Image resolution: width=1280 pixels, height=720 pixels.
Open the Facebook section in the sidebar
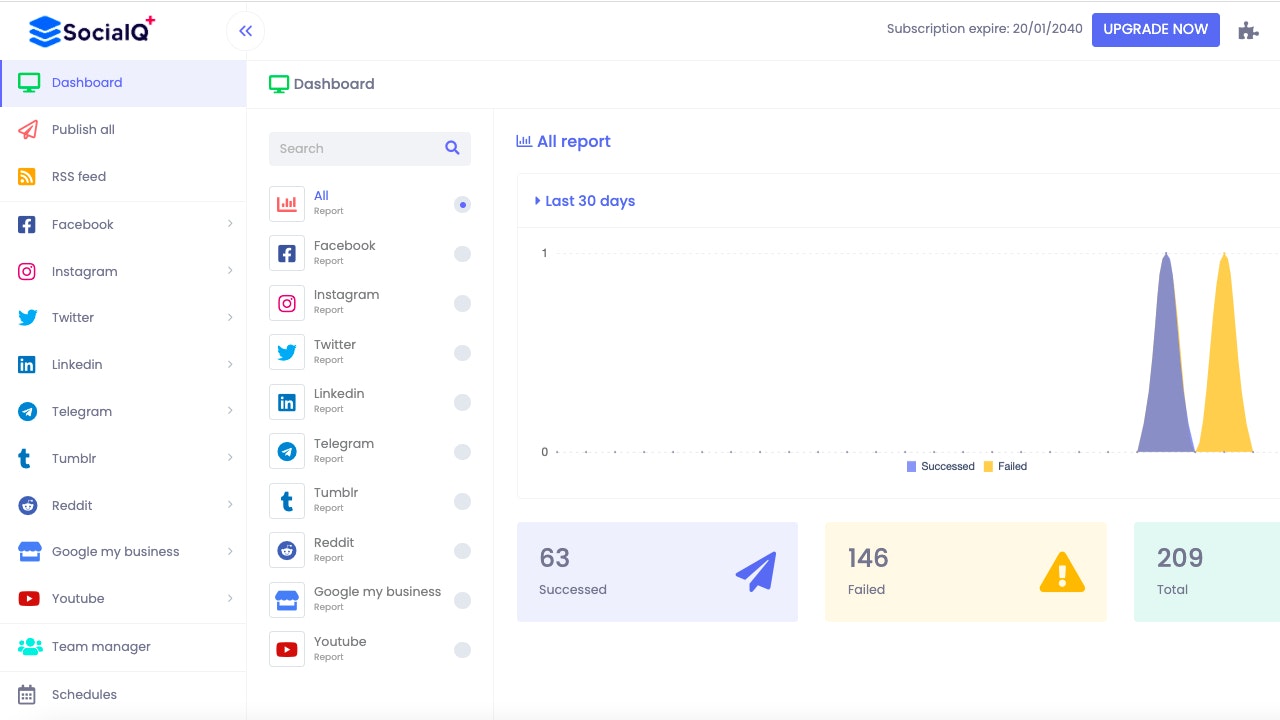pos(82,224)
